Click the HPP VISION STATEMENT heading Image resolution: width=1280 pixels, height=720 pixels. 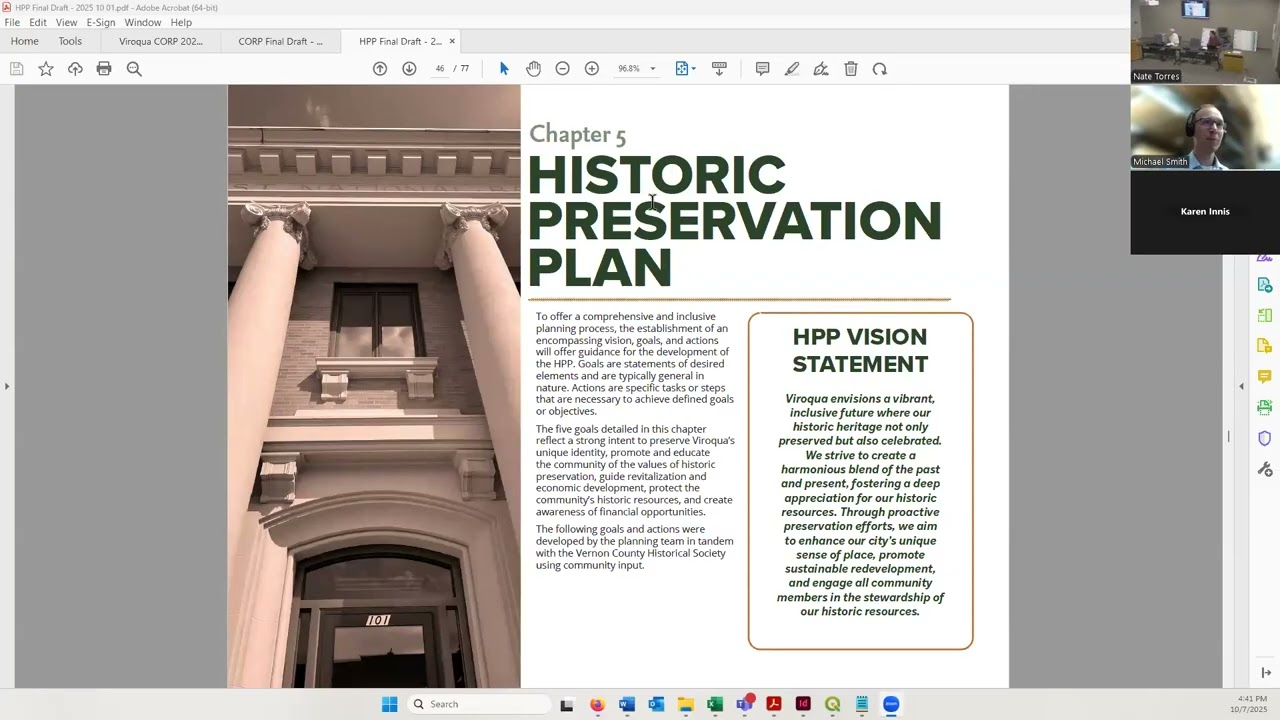click(860, 350)
